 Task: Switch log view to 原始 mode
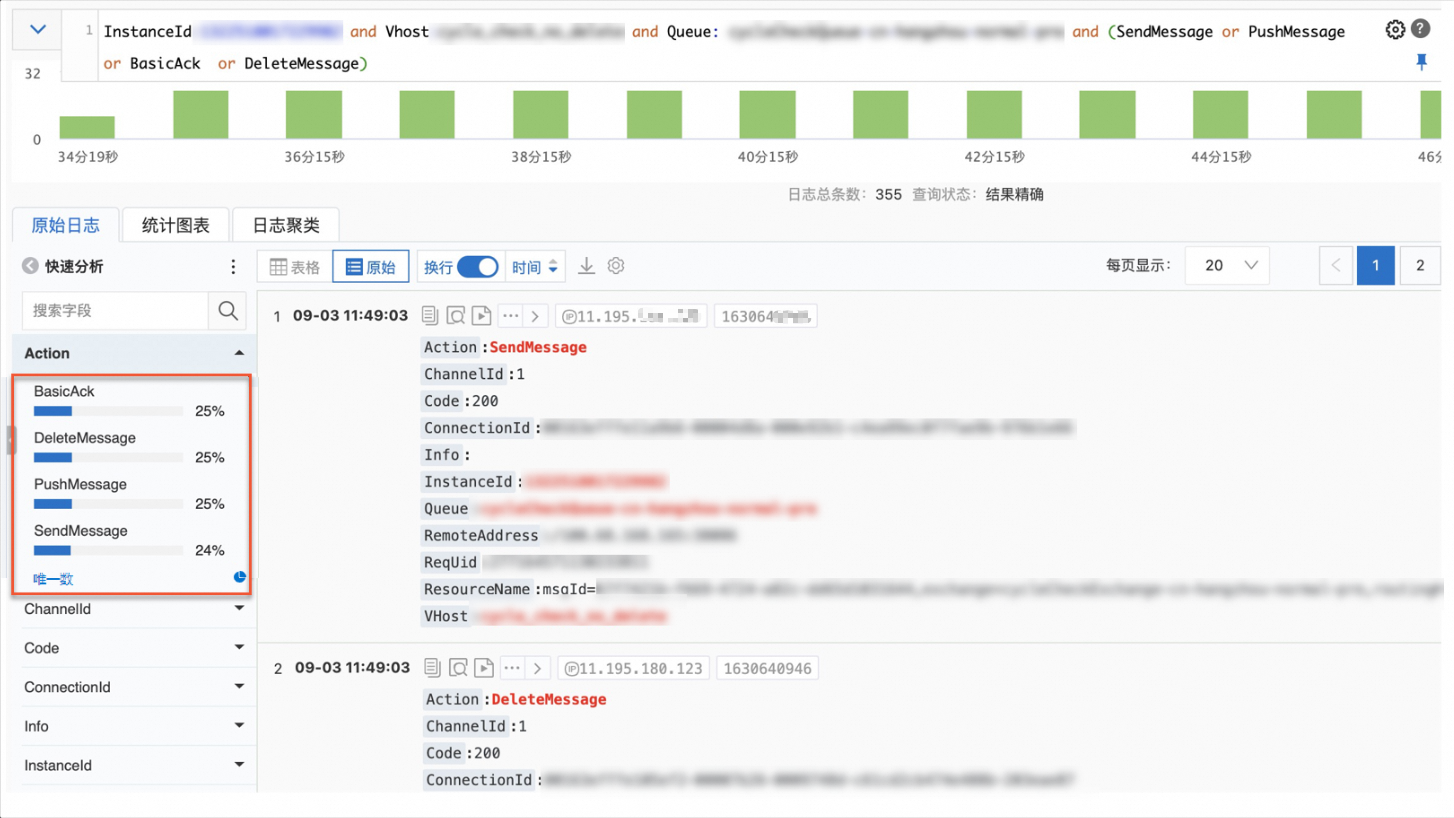(370, 267)
